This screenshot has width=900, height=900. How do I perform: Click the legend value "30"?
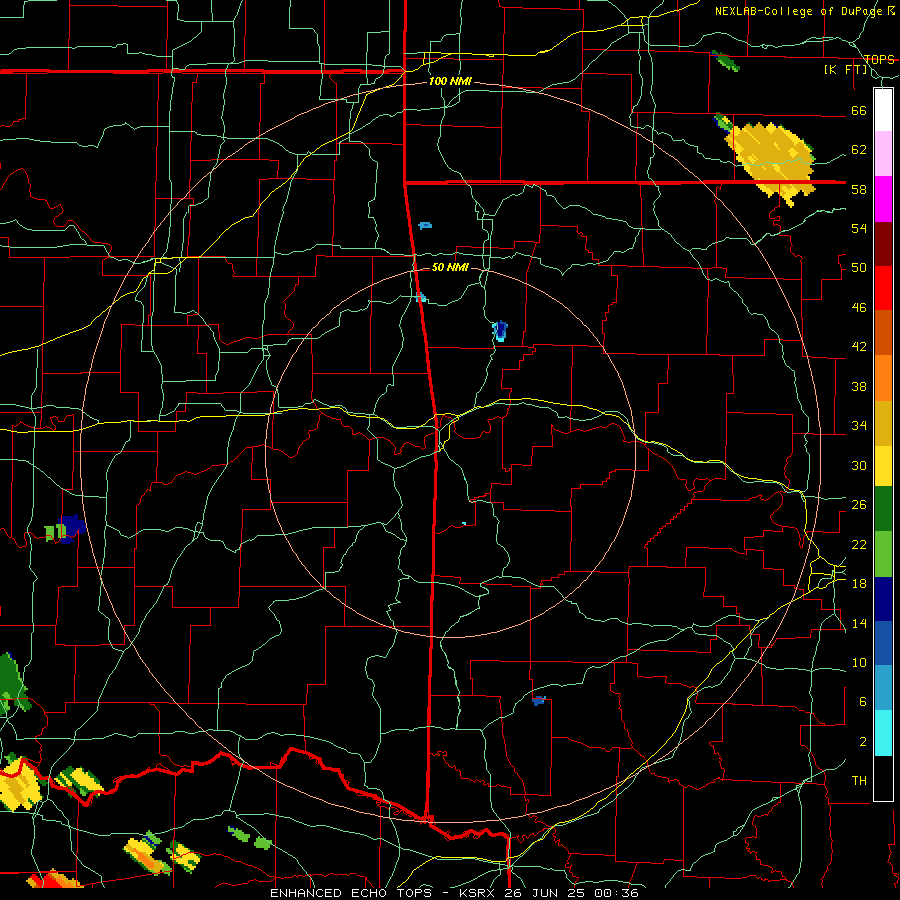(x=859, y=465)
